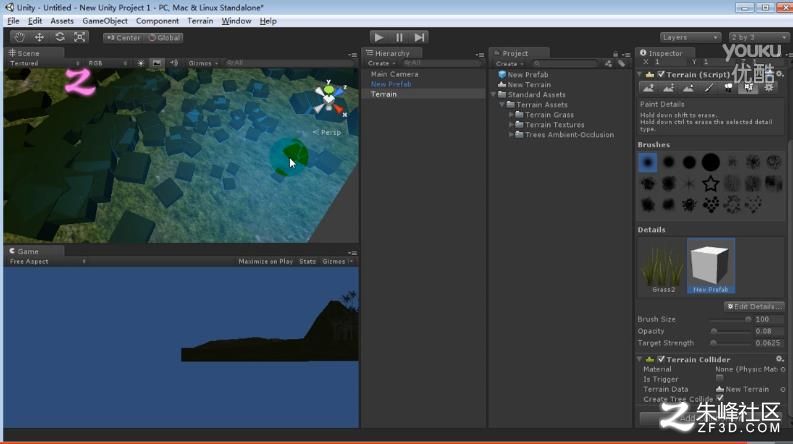Screen dimensions: 793x444
Task: Open the Window menu
Action: click(236, 21)
